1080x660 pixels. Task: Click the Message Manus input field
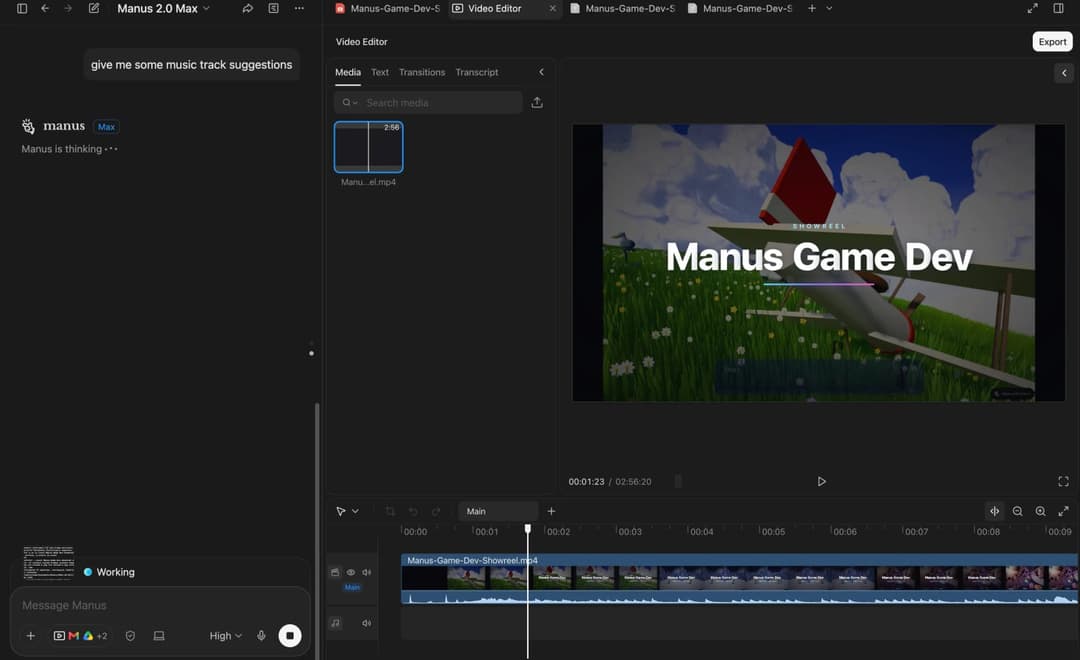[160, 606]
